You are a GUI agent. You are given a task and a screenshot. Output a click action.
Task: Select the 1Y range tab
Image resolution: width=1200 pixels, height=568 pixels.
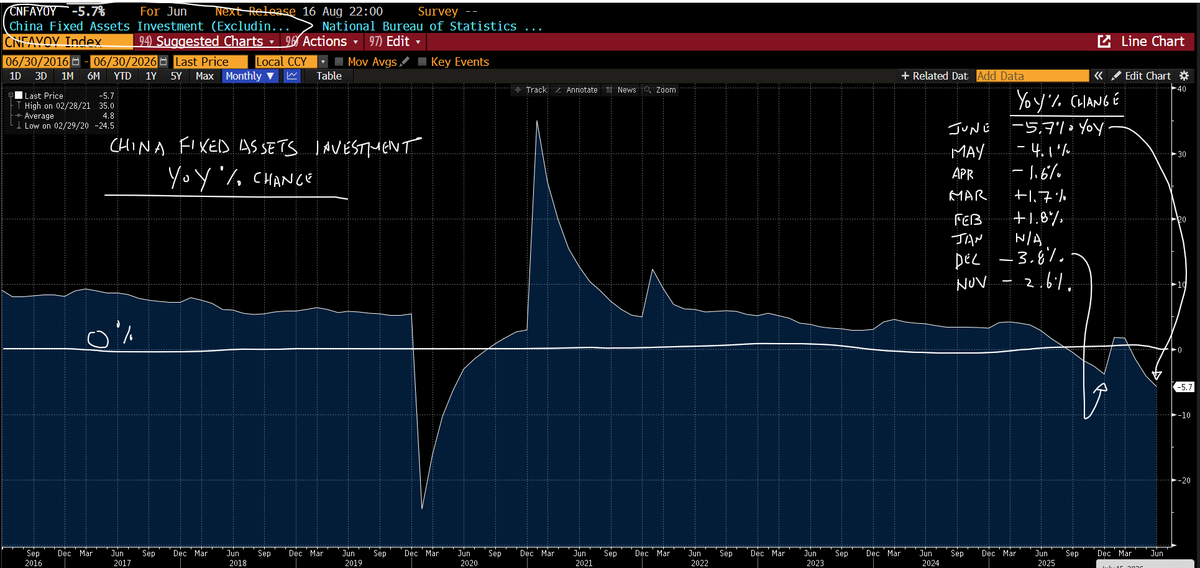[x=150, y=76]
